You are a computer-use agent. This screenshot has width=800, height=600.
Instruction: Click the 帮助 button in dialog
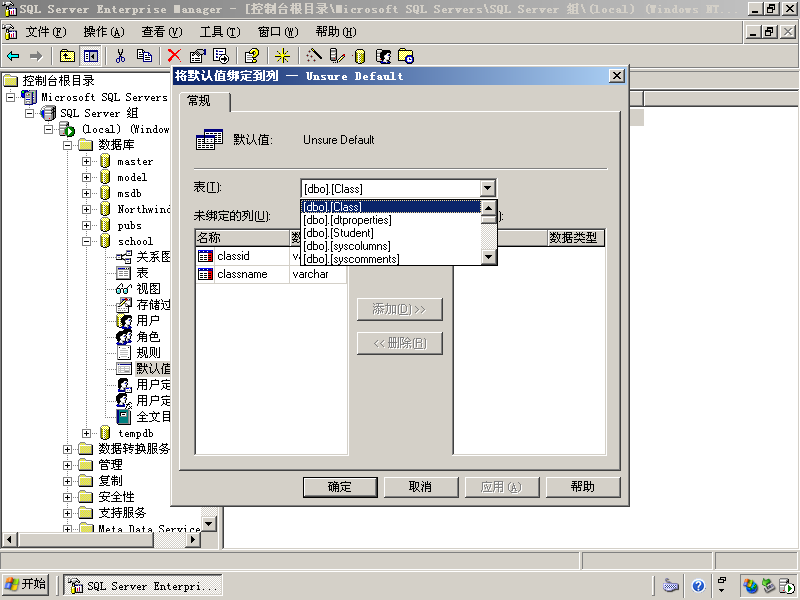(x=583, y=487)
